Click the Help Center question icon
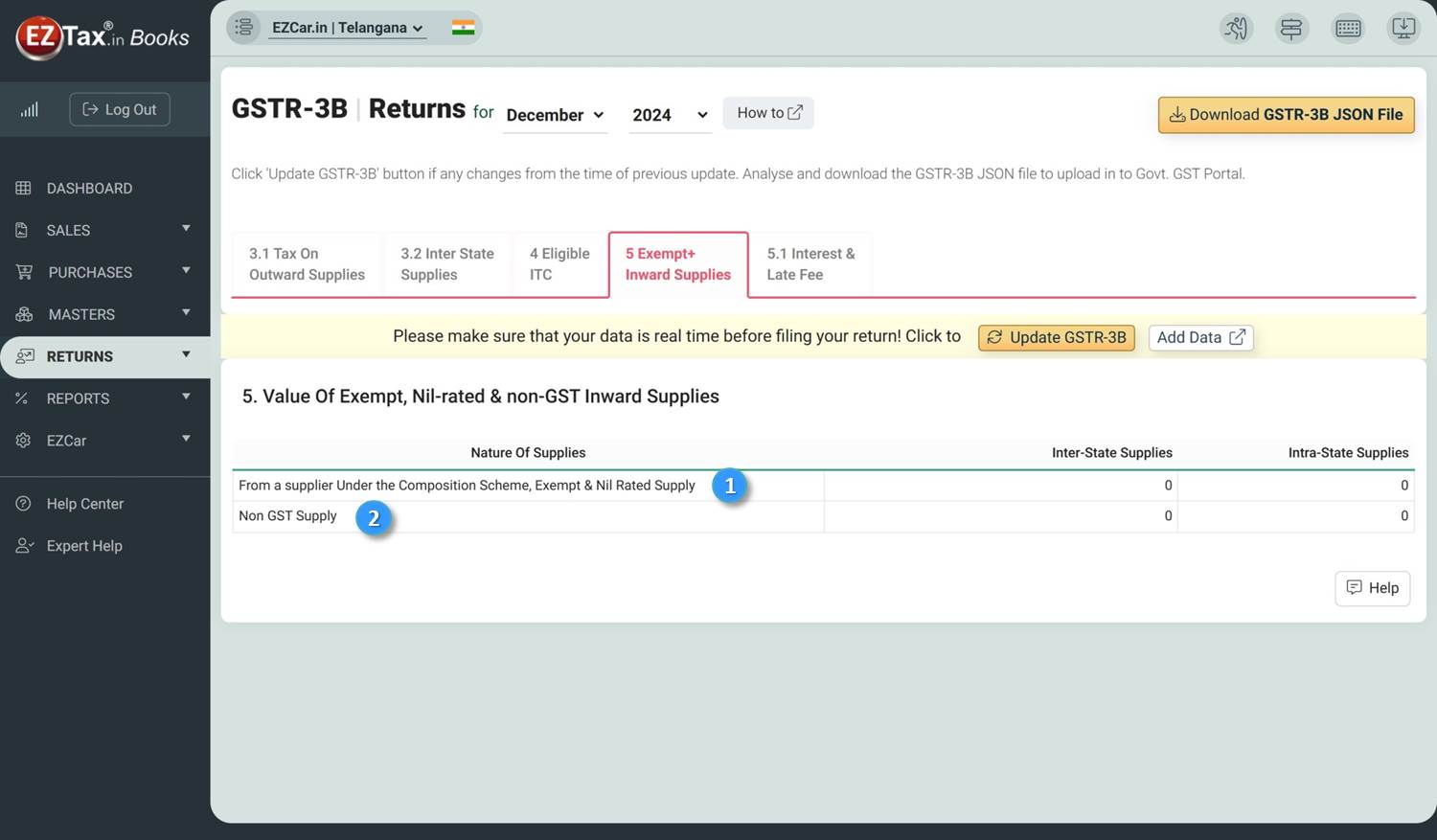 point(21,503)
